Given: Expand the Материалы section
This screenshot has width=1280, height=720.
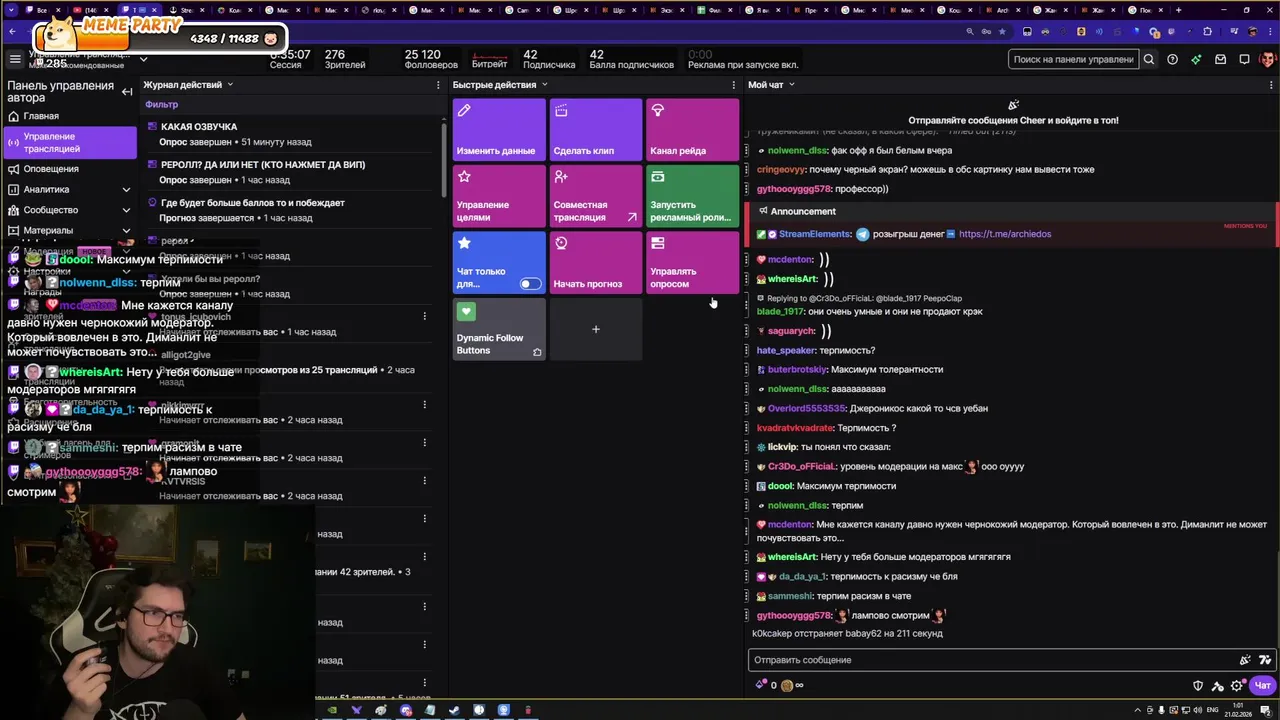Looking at the screenshot, I should coord(126,230).
